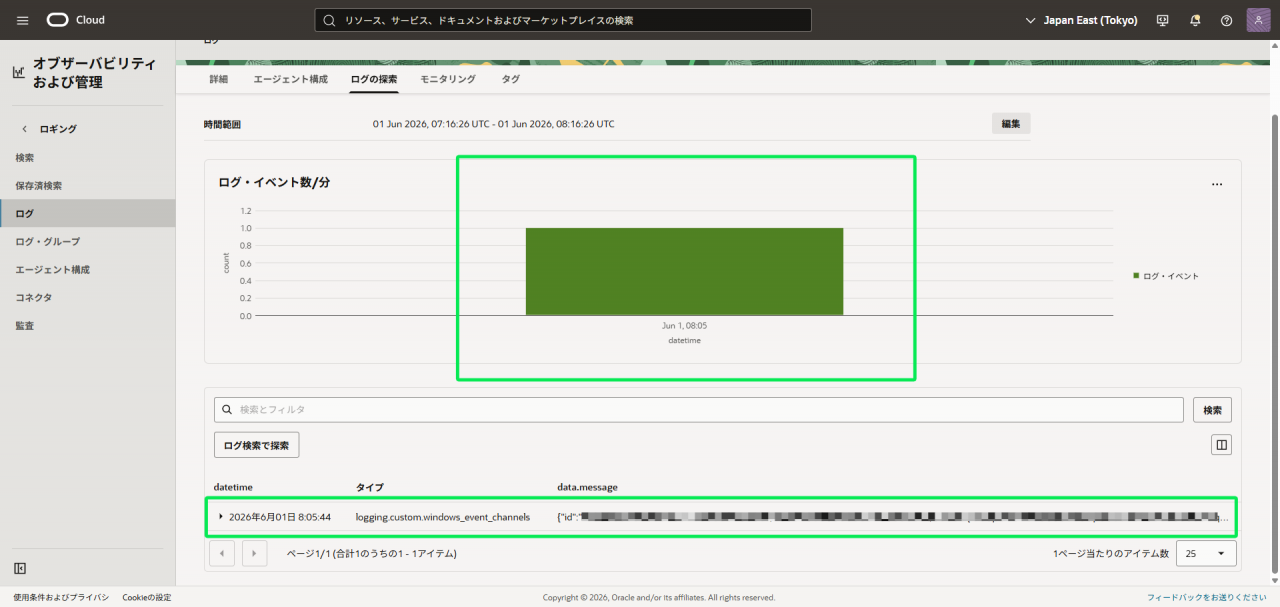Open the help question mark icon
Image resolution: width=1280 pixels, height=607 pixels.
tap(1226, 20)
